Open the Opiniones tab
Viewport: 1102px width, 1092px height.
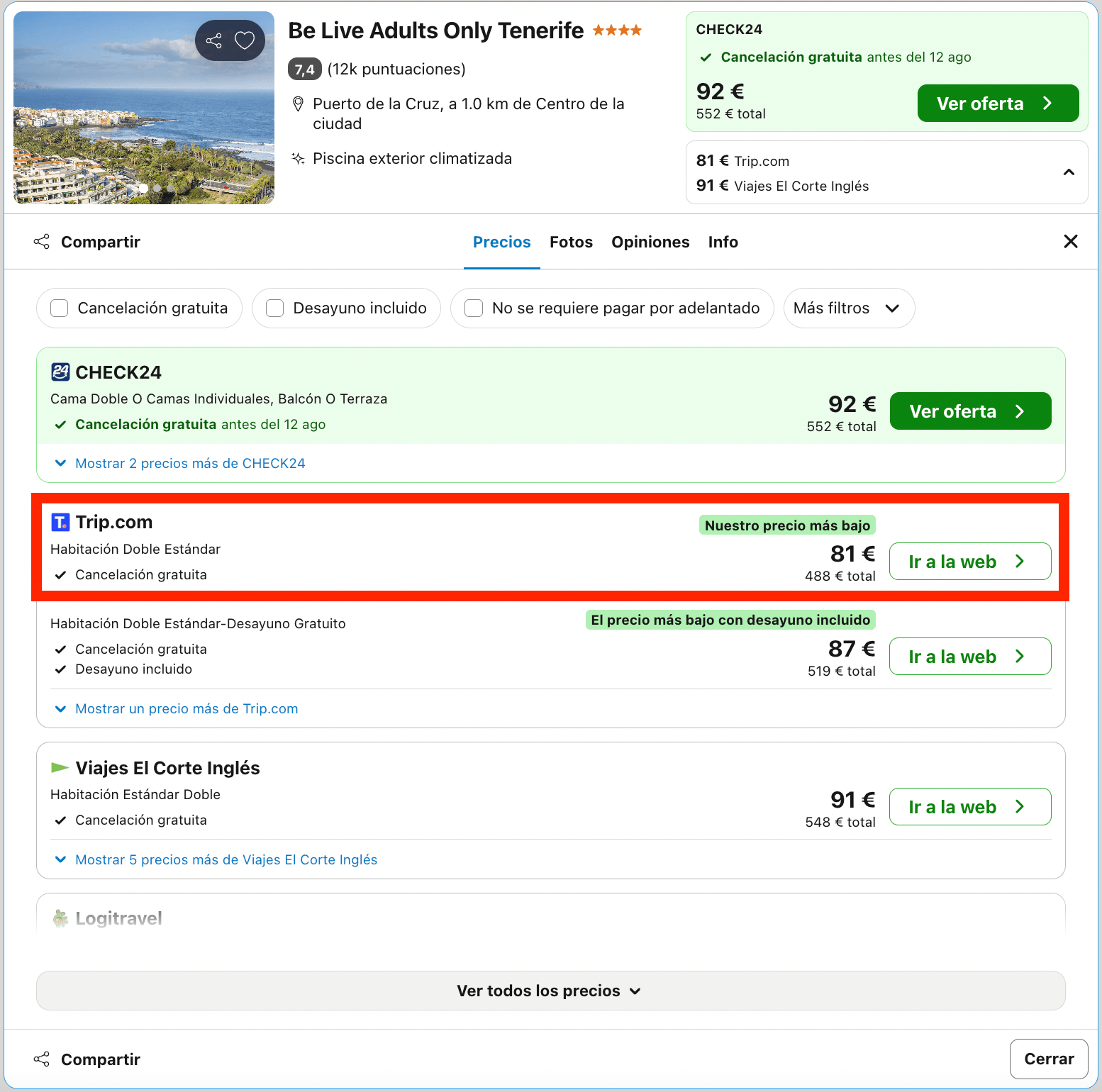click(650, 242)
